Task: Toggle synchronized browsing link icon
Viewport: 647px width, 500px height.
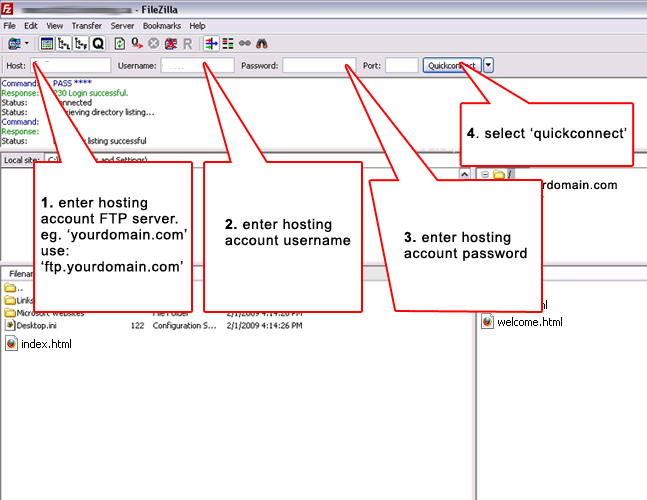Action: coord(245,43)
